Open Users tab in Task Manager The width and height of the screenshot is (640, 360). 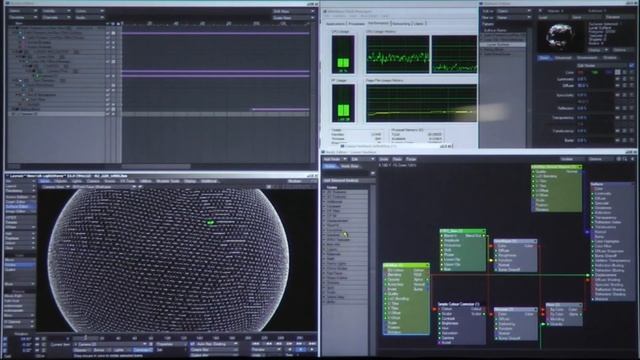(418, 24)
